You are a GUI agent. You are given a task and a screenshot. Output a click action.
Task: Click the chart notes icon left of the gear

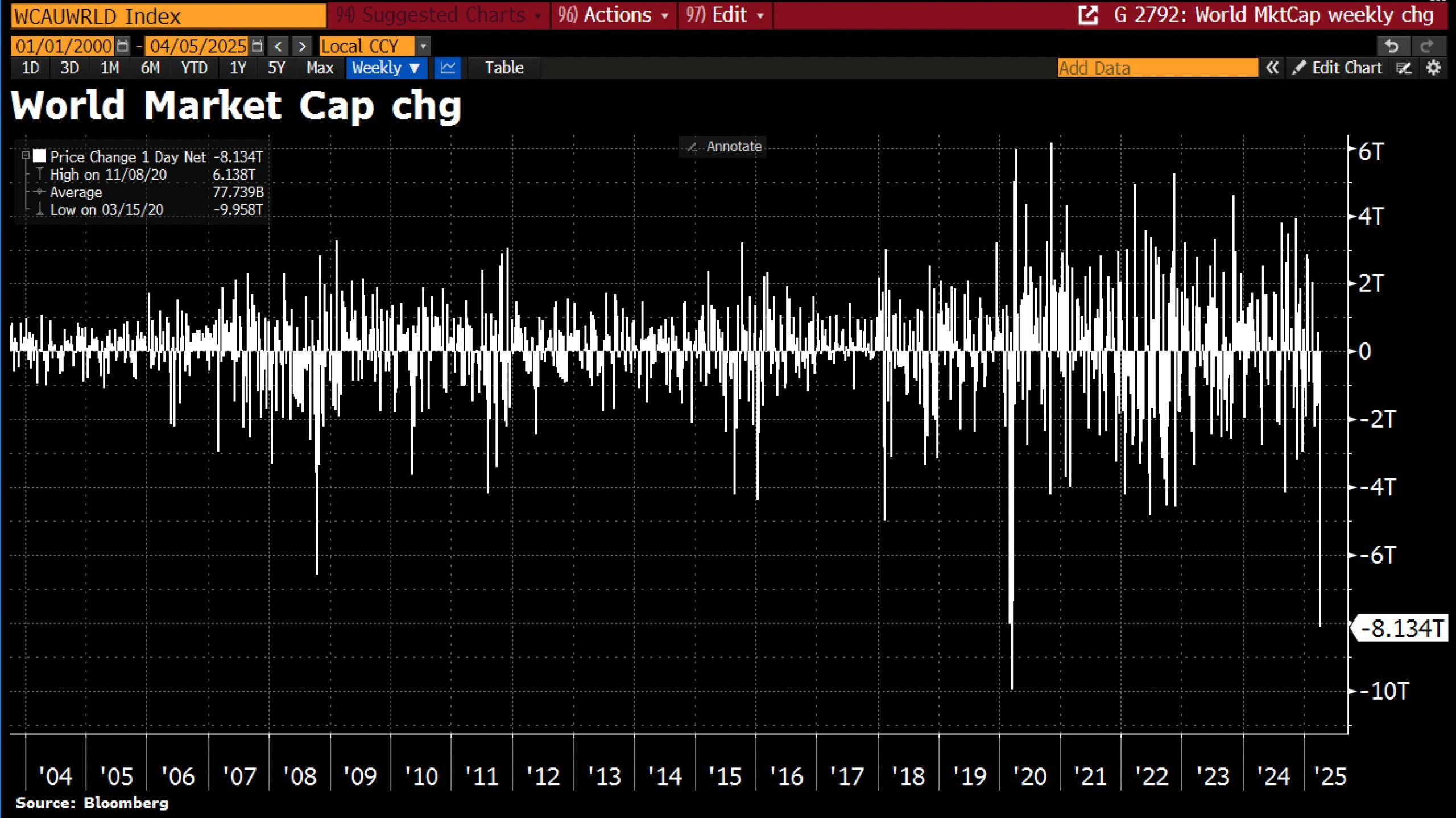coord(1404,68)
